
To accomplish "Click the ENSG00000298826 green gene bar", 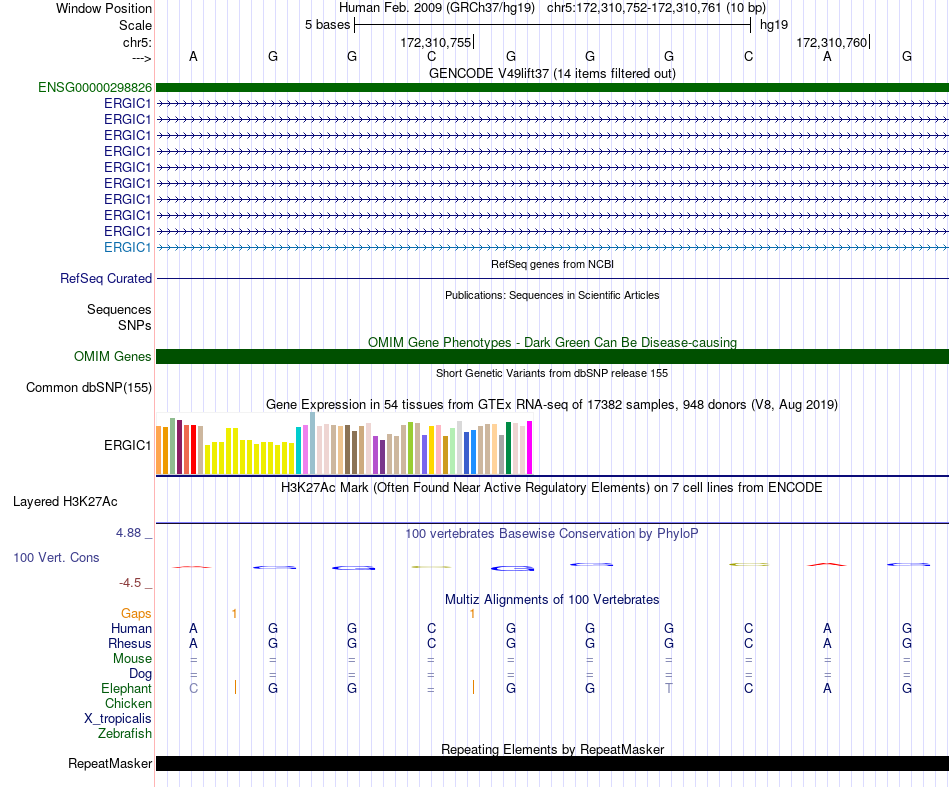I will coord(552,87).
